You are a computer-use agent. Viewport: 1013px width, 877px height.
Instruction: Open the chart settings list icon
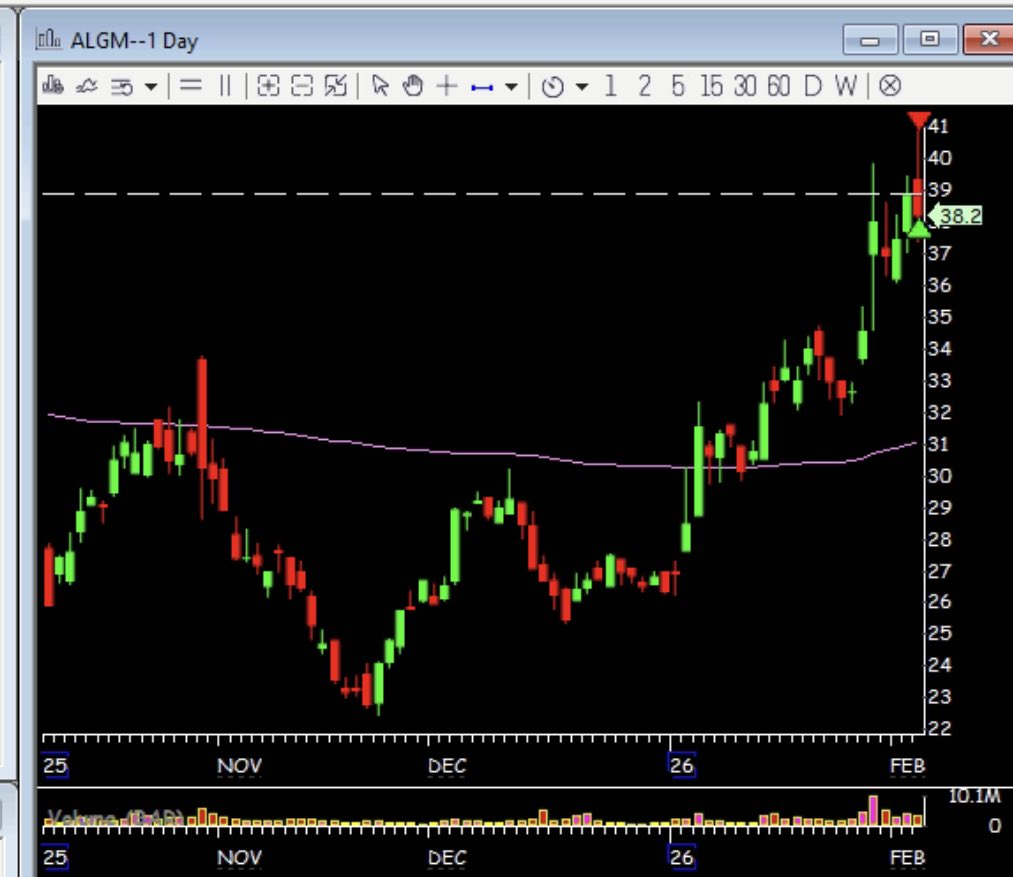pyautogui.click(x=121, y=86)
